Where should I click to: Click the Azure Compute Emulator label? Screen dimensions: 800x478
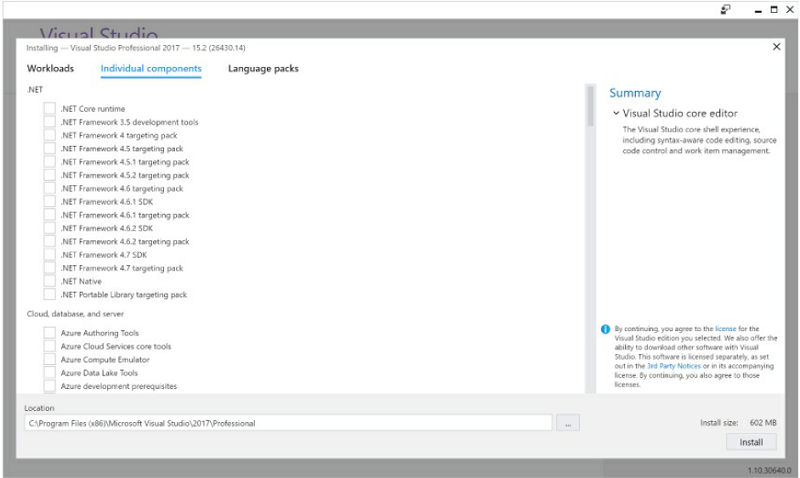[105, 360]
